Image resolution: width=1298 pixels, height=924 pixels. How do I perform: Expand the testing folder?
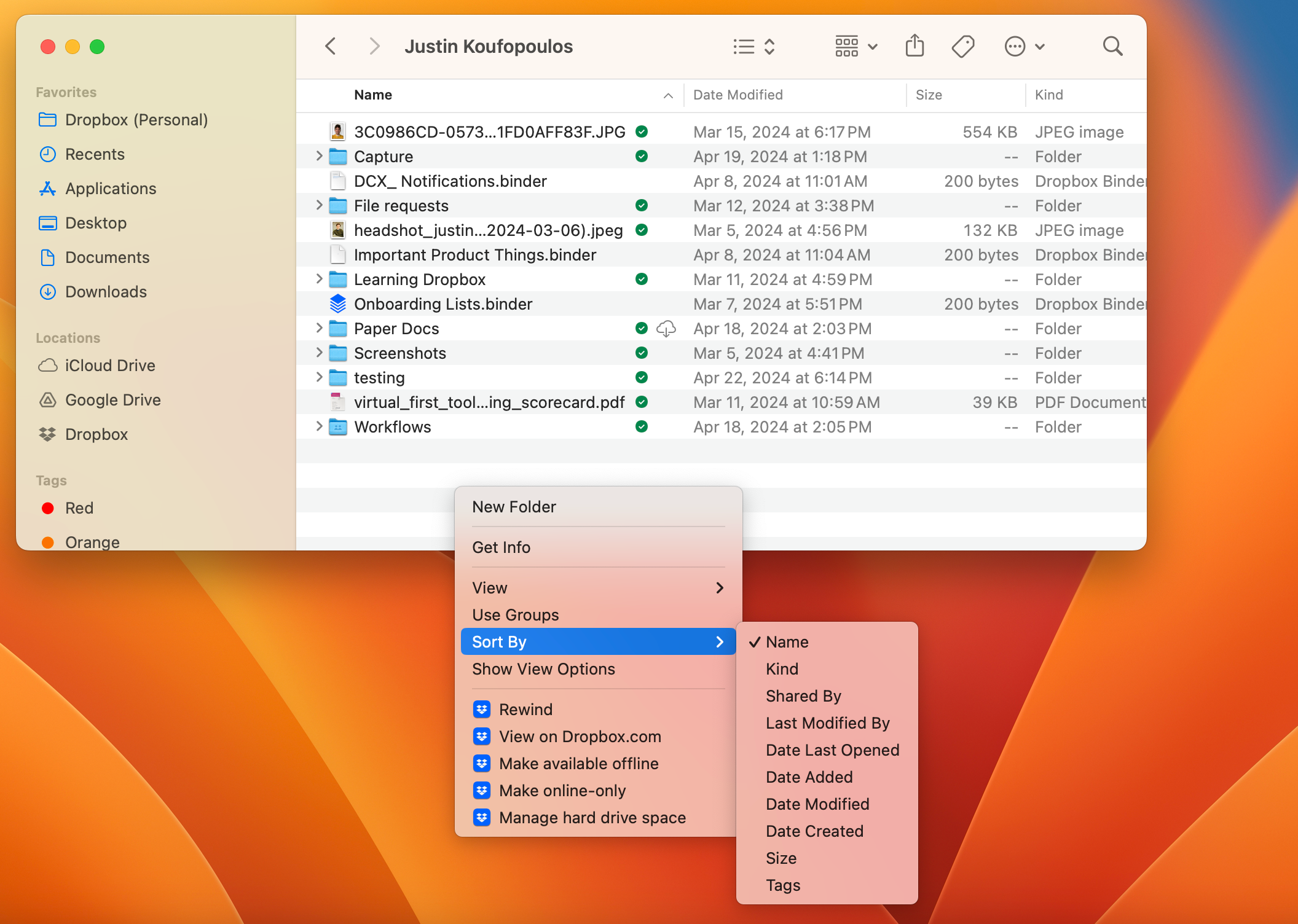(319, 377)
